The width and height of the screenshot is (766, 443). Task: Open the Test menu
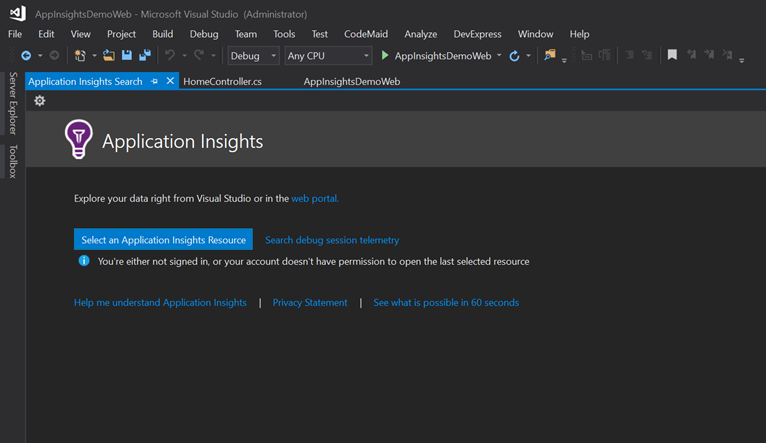[319, 34]
